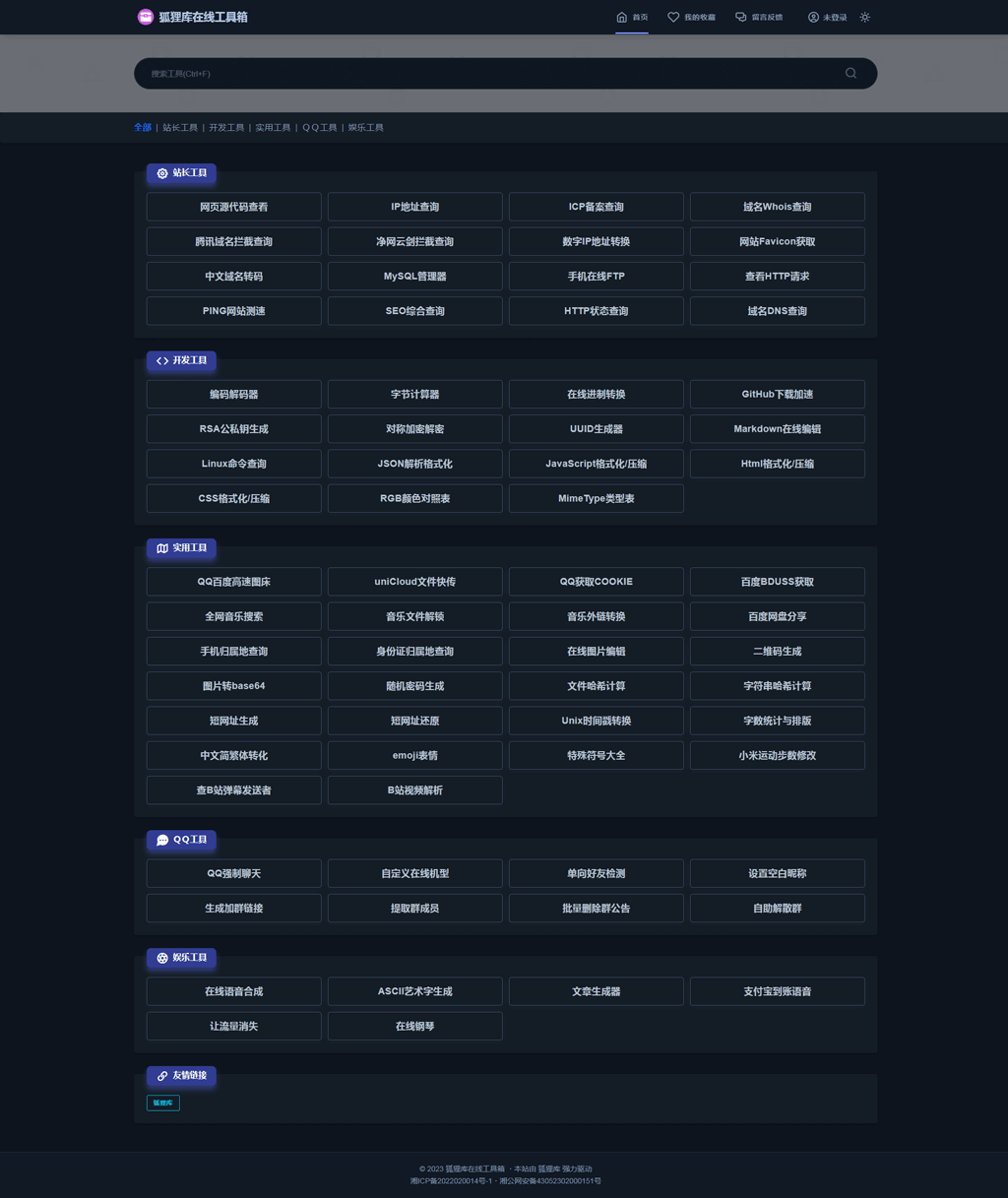Open the JSON解析格式化 tool

tap(414, 464)
